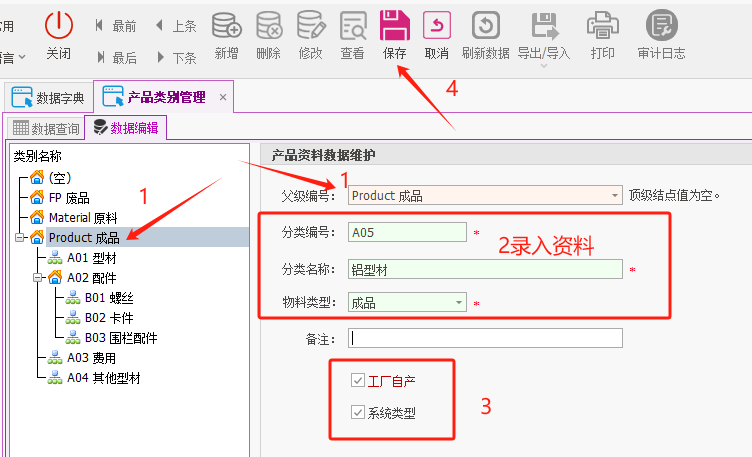
Task: Click node icon beside A01 型材
Action: [55, 258]
